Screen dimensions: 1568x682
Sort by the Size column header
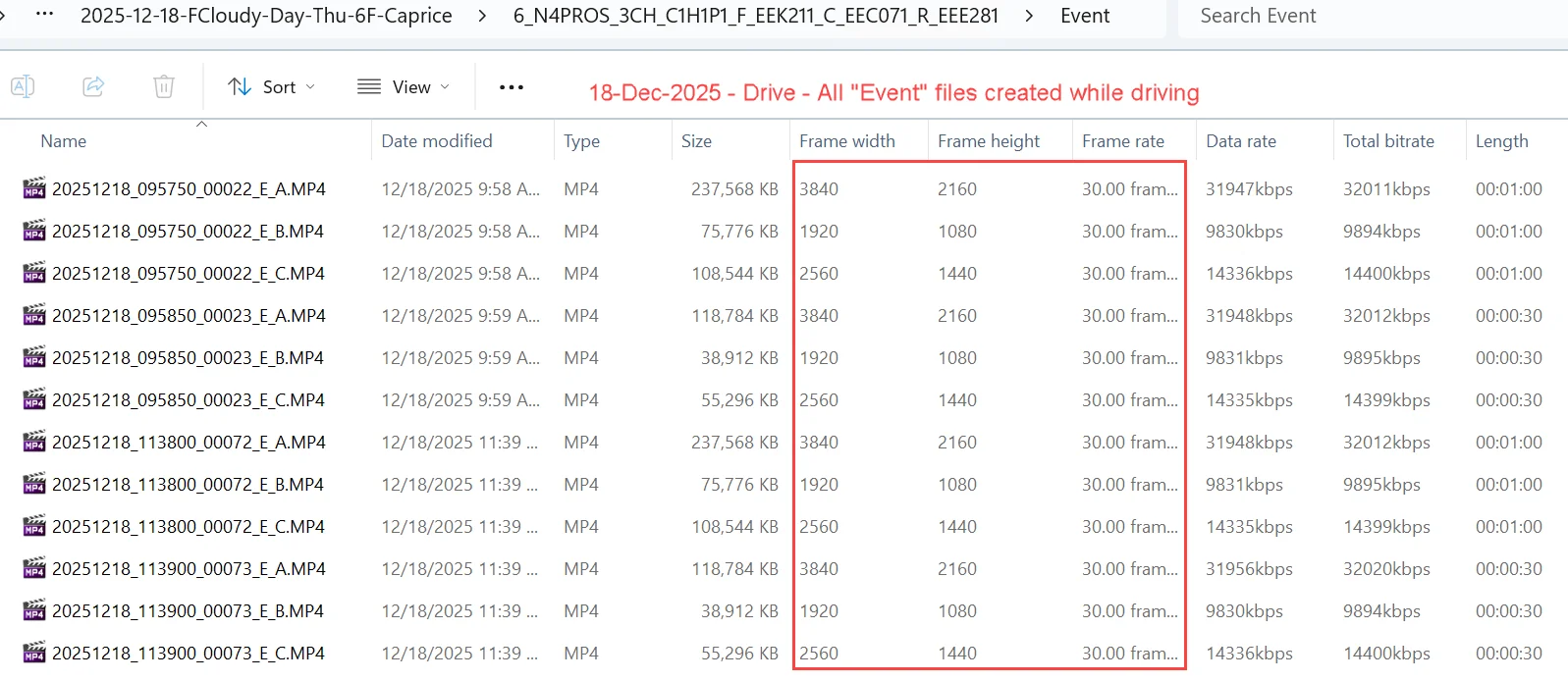[x=697, y=141]
